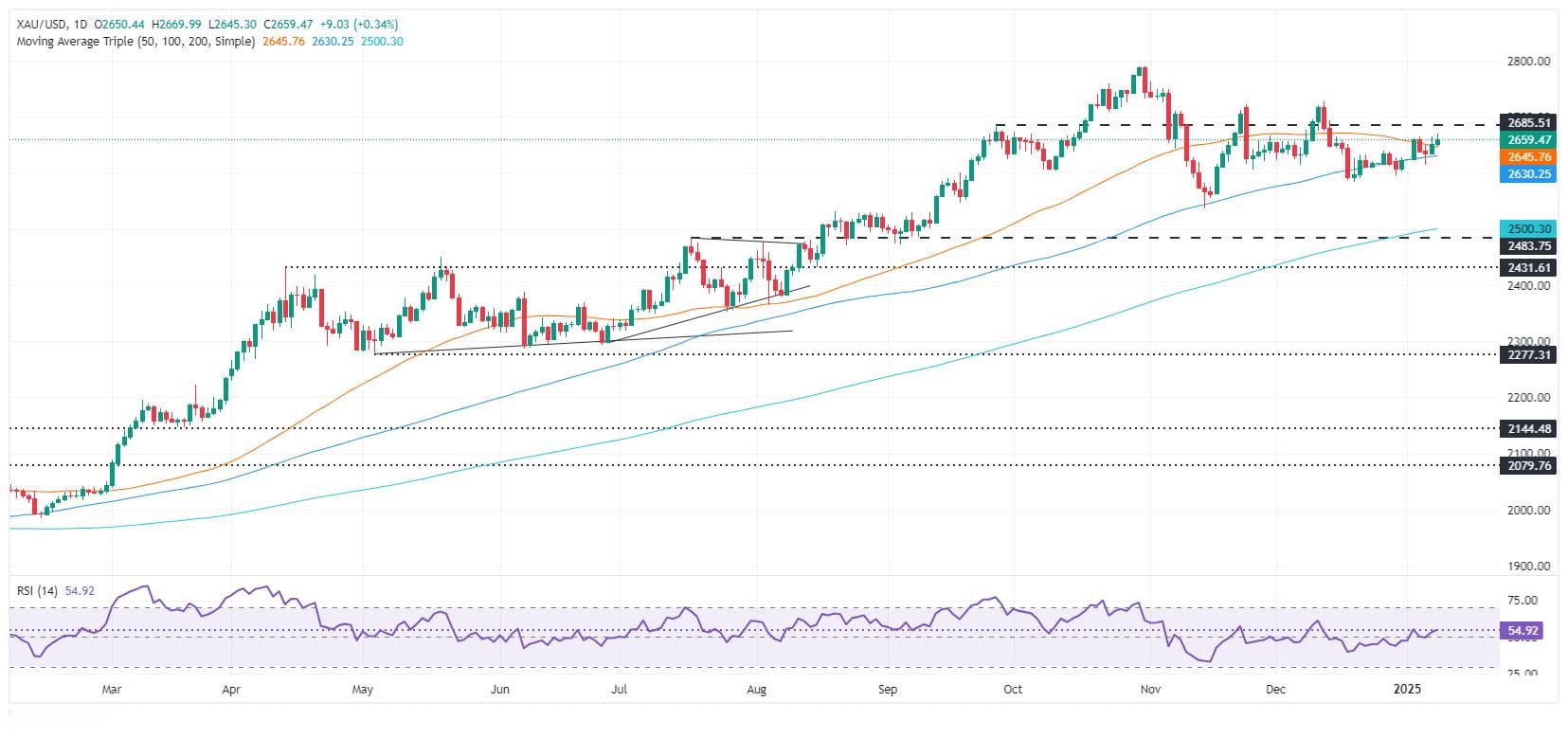Click the 2079.76 horizontal line label

pos(1528,465)
